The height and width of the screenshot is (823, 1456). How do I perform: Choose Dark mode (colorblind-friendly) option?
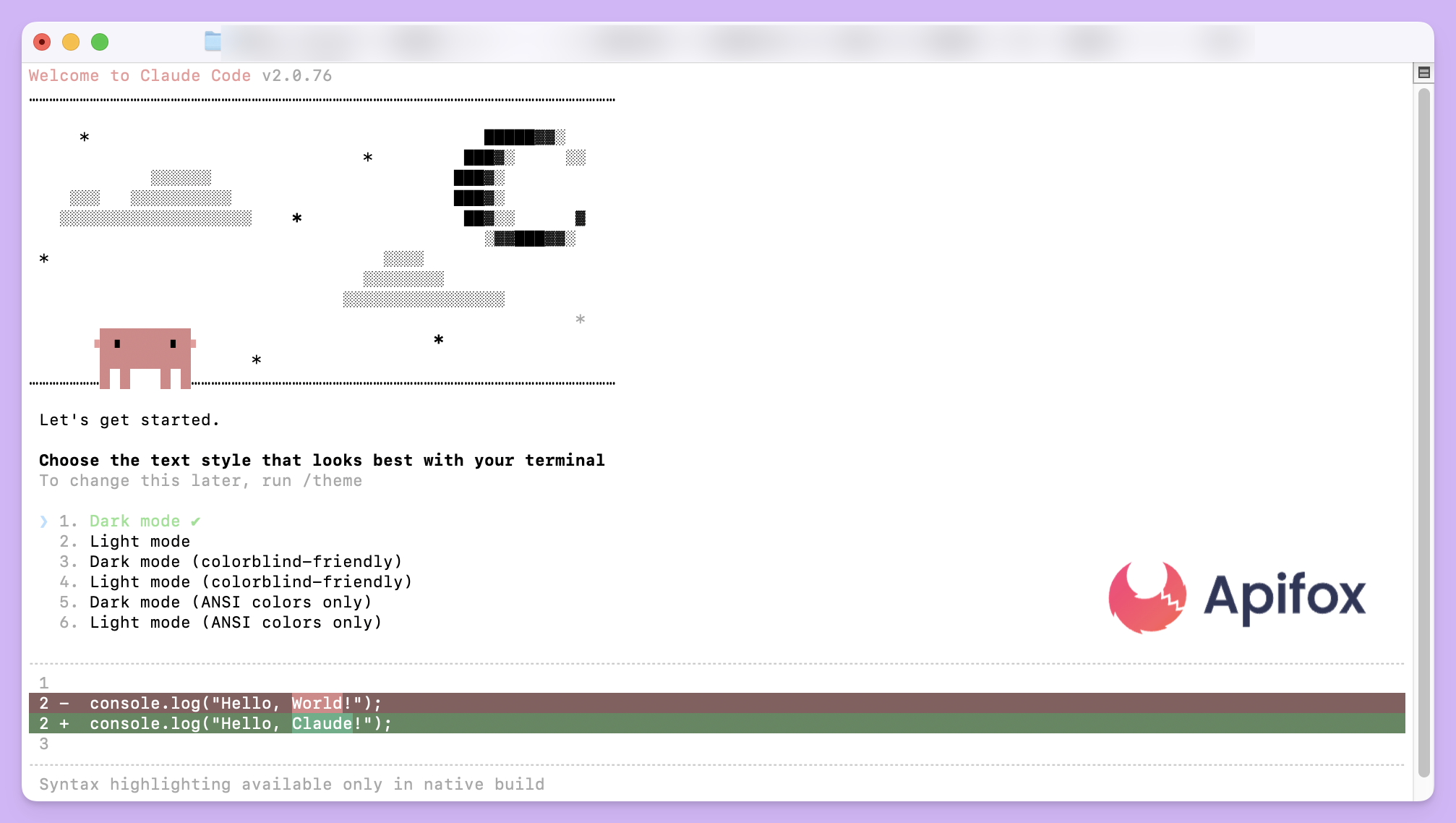click(245, 562)
